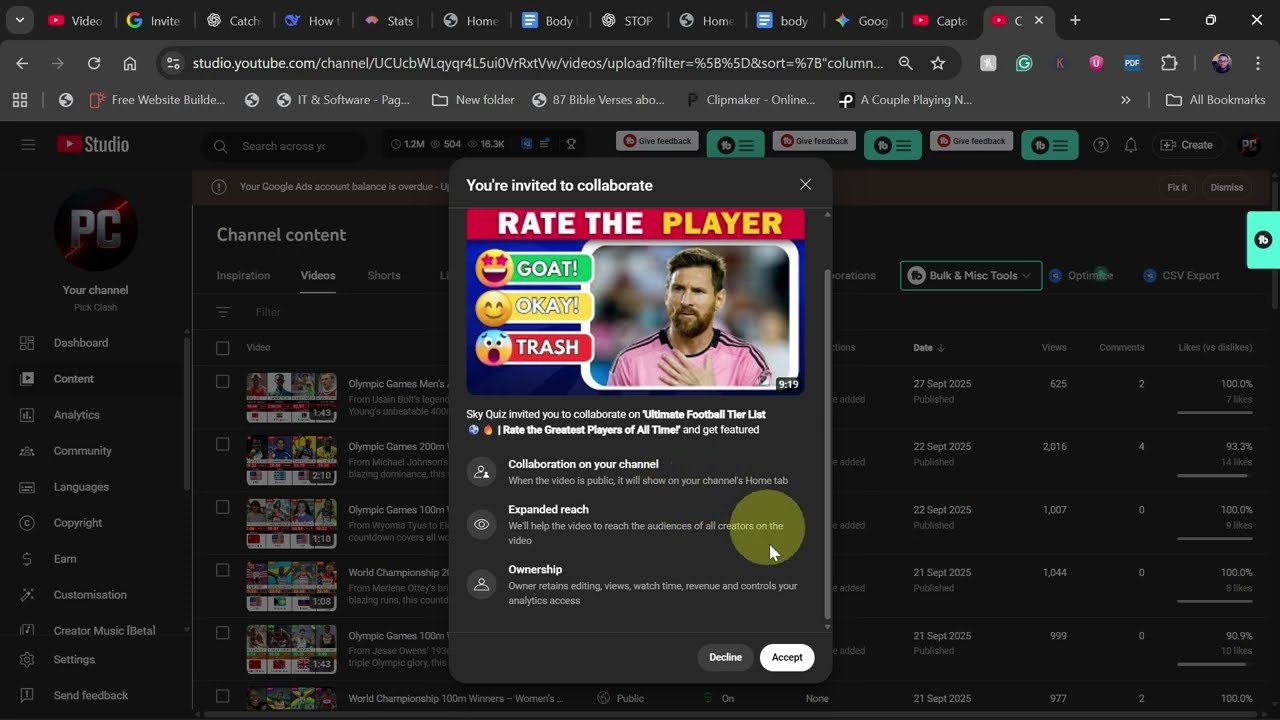Open the Olympic Games Men's video thumbnail
The height and width of the screenshot is (720, 1280).
(x=292, y=398)
